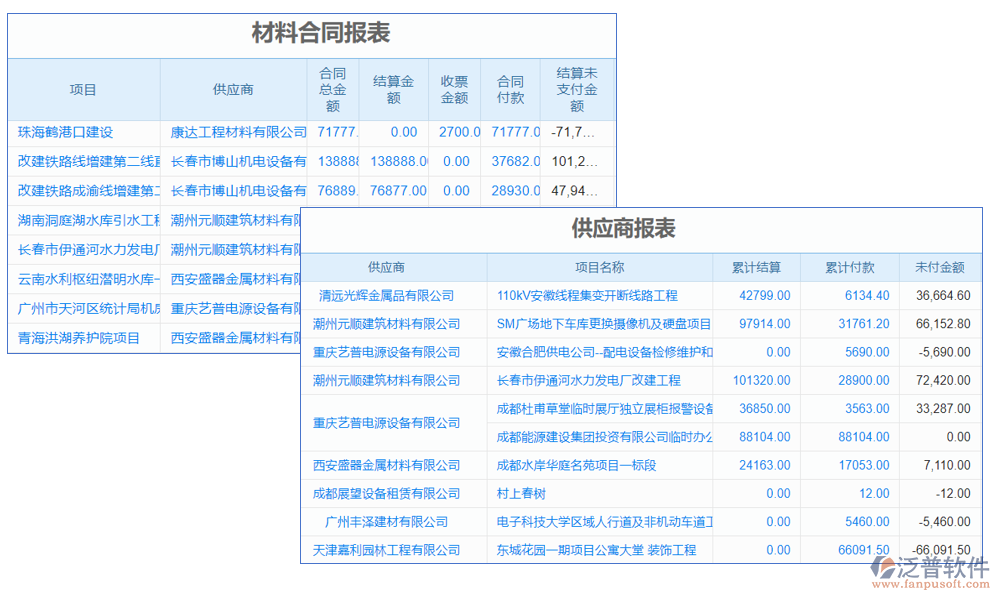Open project 东城花园一期项目公寓大堂装饰工程
The height and width of the screenshot is (600, 1000).
pyautogui.click(x=595, y=549)
